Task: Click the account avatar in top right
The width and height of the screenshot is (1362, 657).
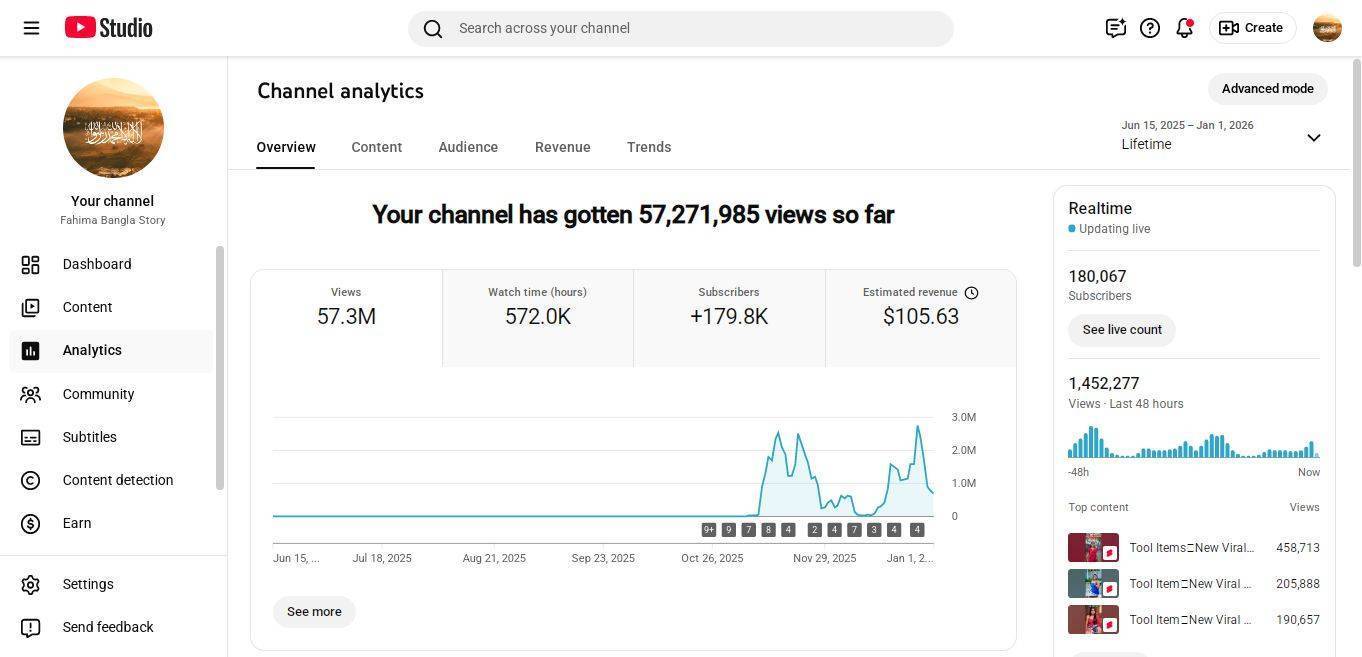Action: (x=1327, y=28)
